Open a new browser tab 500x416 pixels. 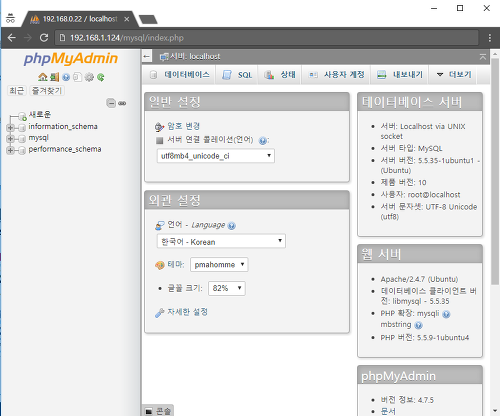148,19
